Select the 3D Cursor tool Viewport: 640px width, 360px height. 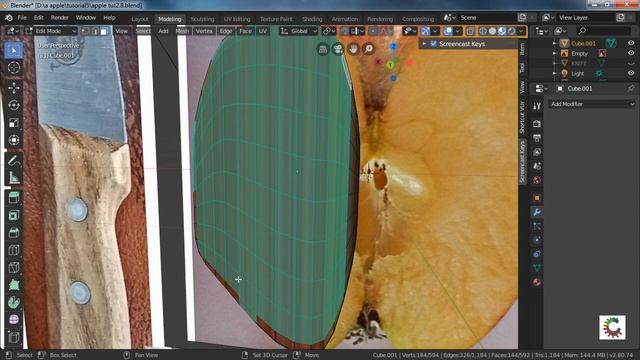tap(14, 67)
